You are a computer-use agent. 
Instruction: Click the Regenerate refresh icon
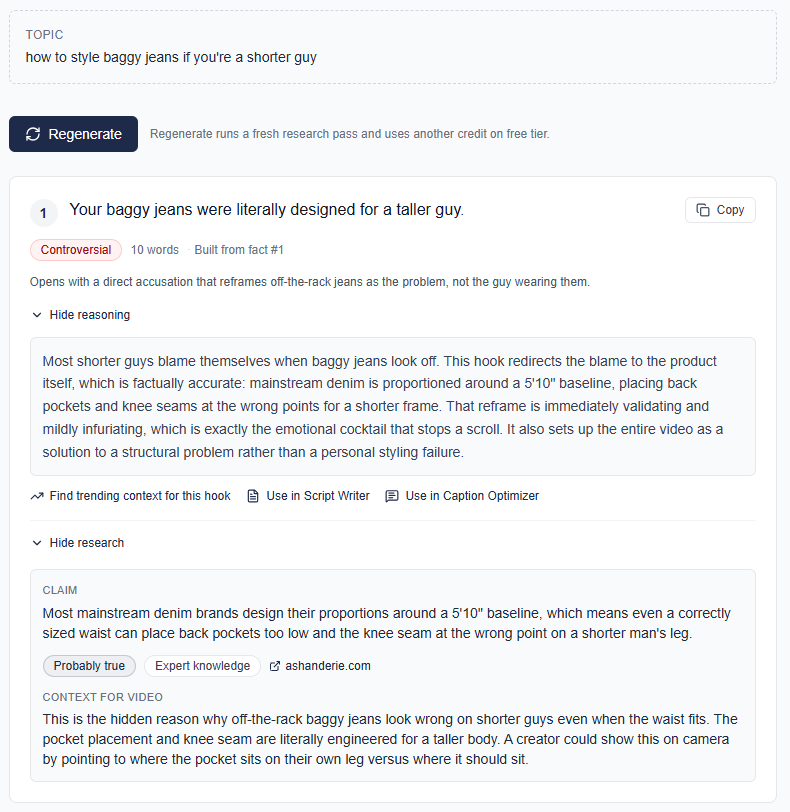tap(33, 134)
